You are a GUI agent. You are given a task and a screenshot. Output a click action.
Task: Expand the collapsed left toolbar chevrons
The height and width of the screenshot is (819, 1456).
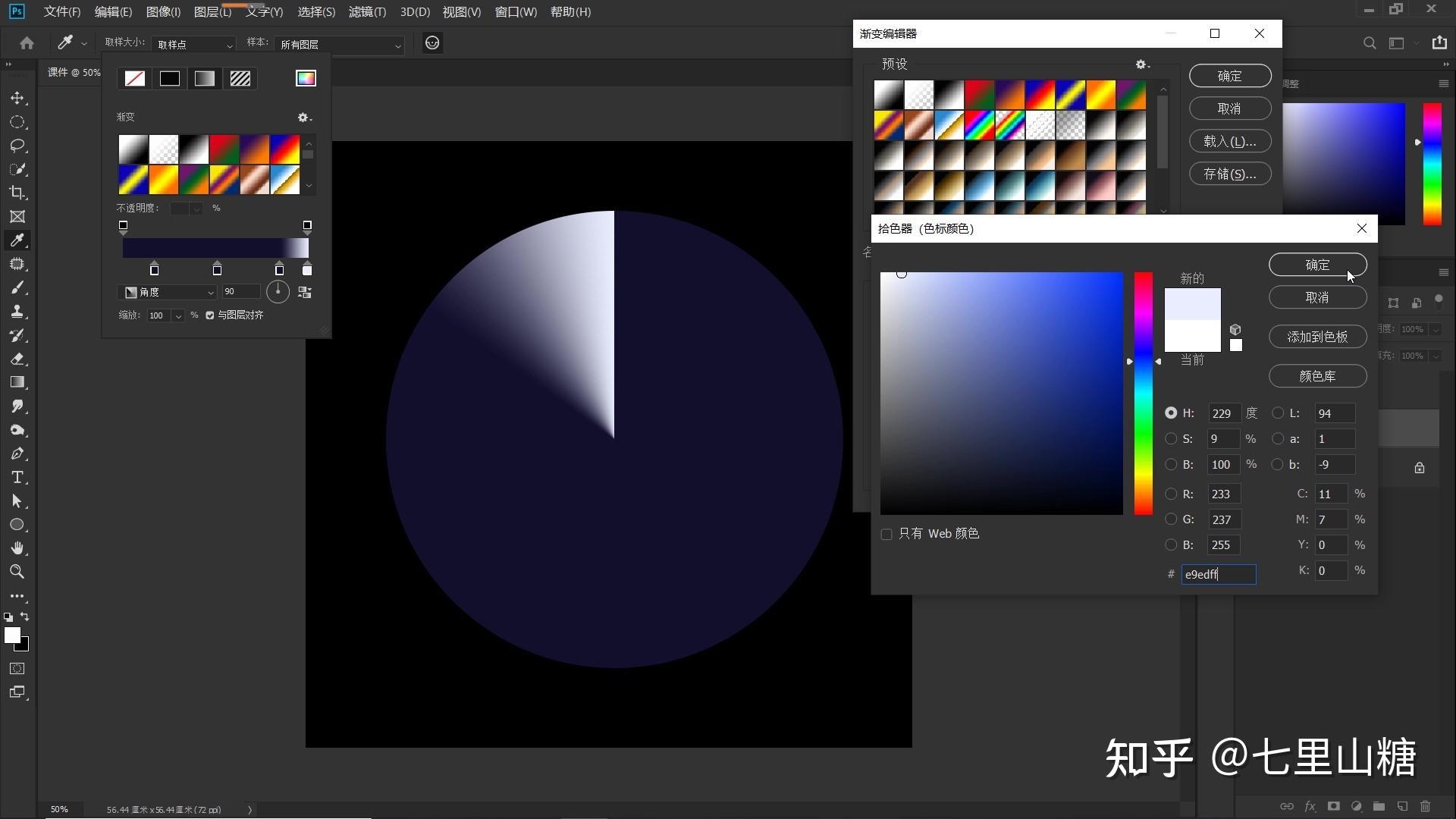pyautogui.click(x=8, y=64)
